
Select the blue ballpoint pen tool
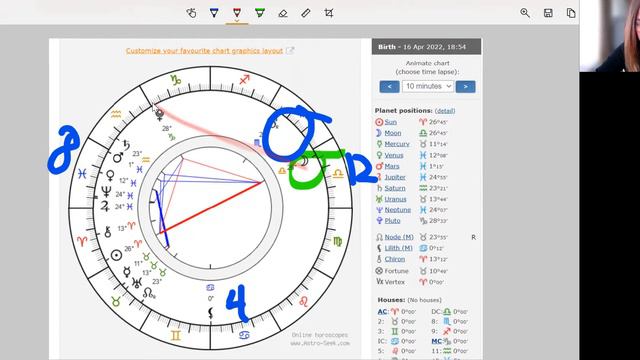click(x=214, y=13)
